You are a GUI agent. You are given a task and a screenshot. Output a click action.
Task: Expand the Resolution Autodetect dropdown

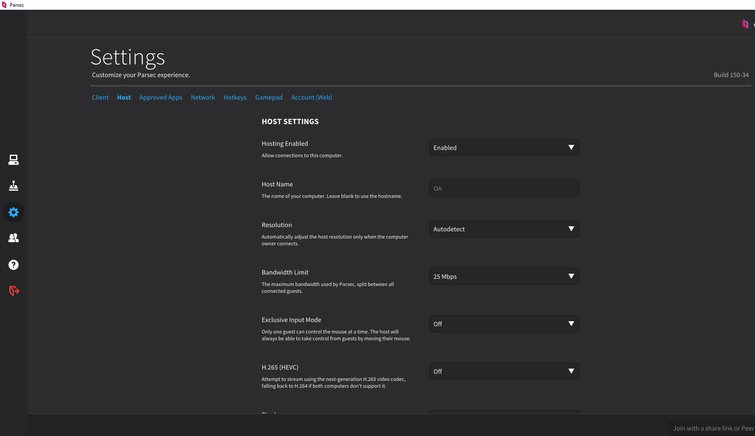click(x=504, y=229)
